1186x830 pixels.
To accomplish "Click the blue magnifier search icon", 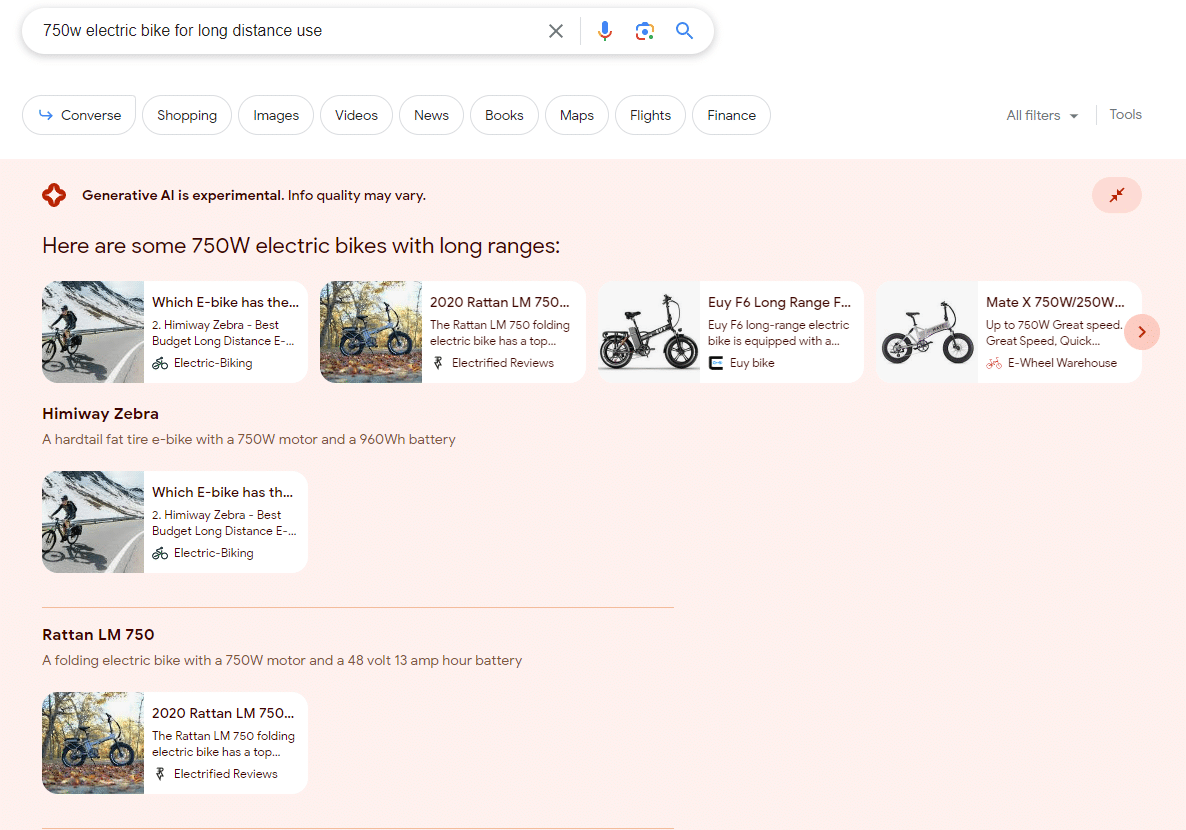I will [684, 31].
